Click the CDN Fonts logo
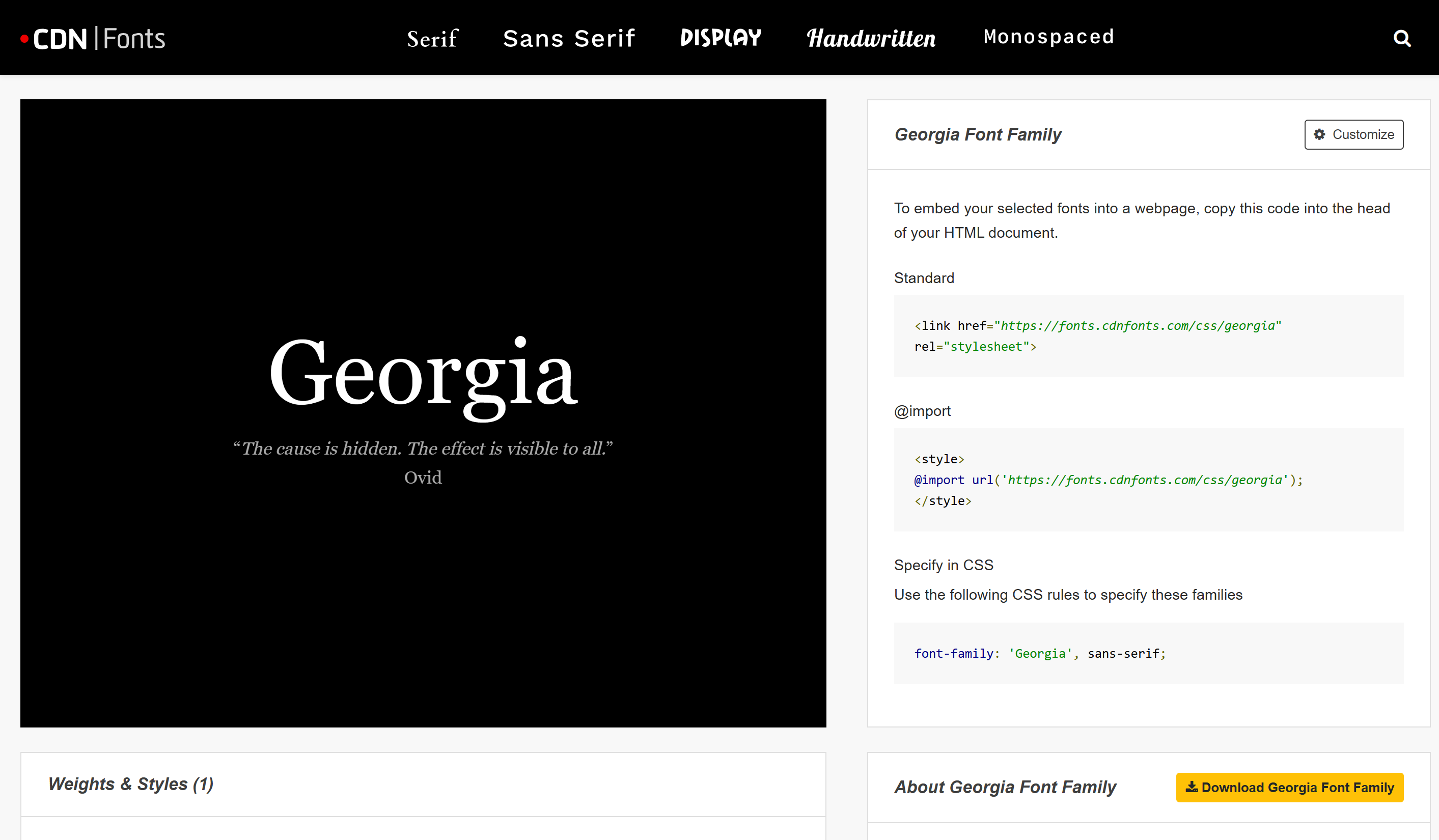The height and width of the screenshot is (840, 1439). click(93, 38)
